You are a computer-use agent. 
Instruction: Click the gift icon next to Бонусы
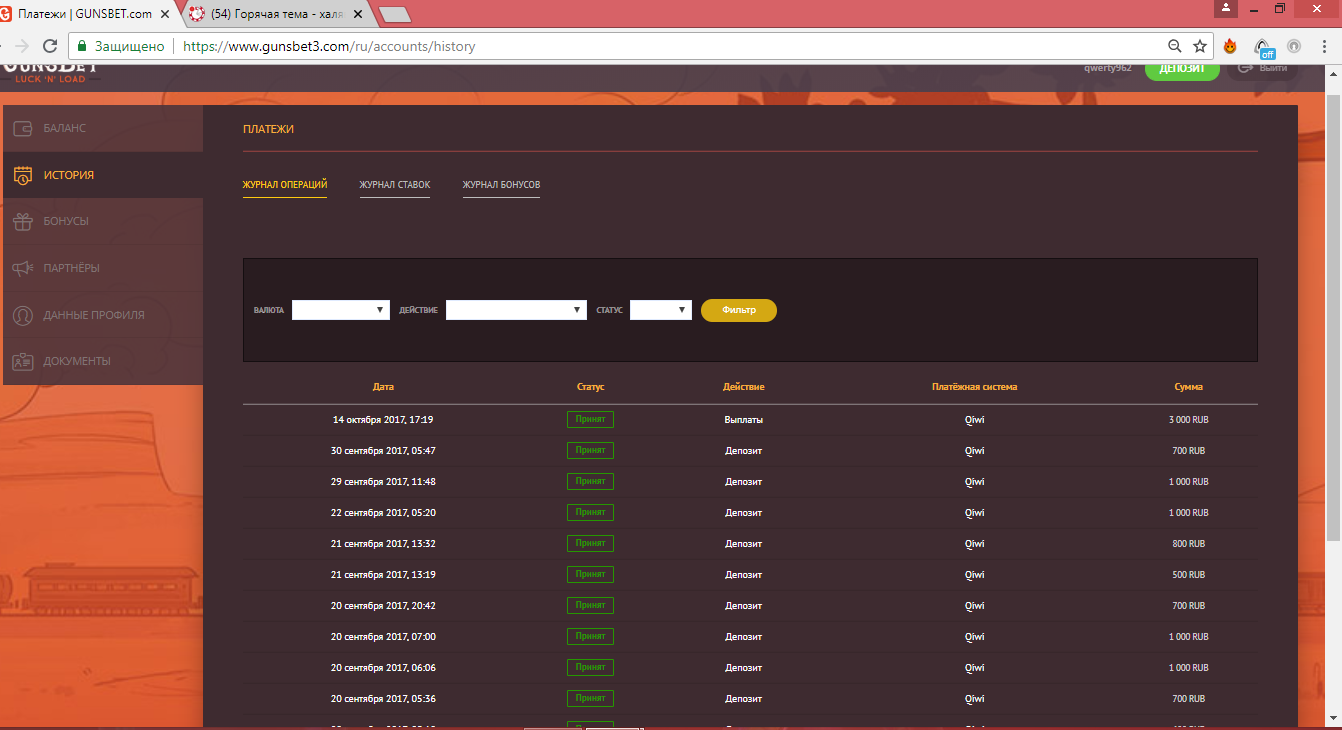pyautogui.click(x=22, y=221)
